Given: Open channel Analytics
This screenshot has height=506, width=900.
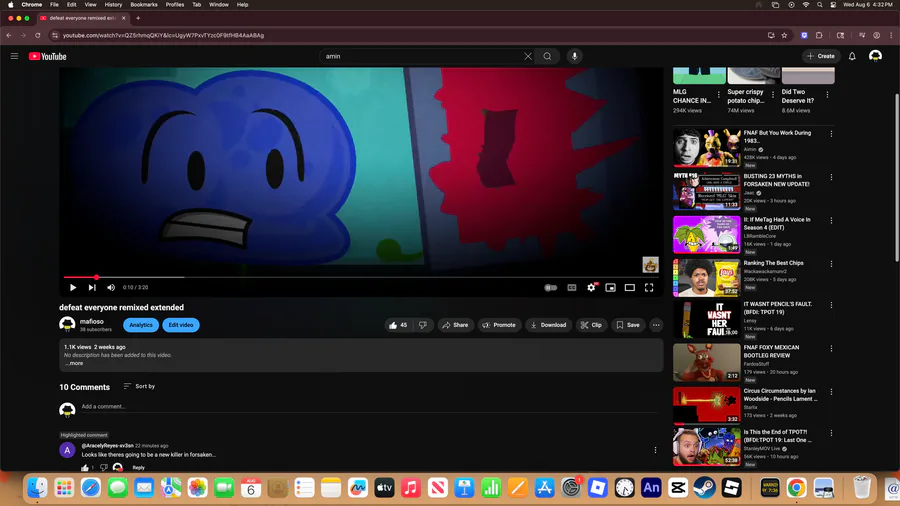Looking at the screenshot, I should tap(141, 325).
